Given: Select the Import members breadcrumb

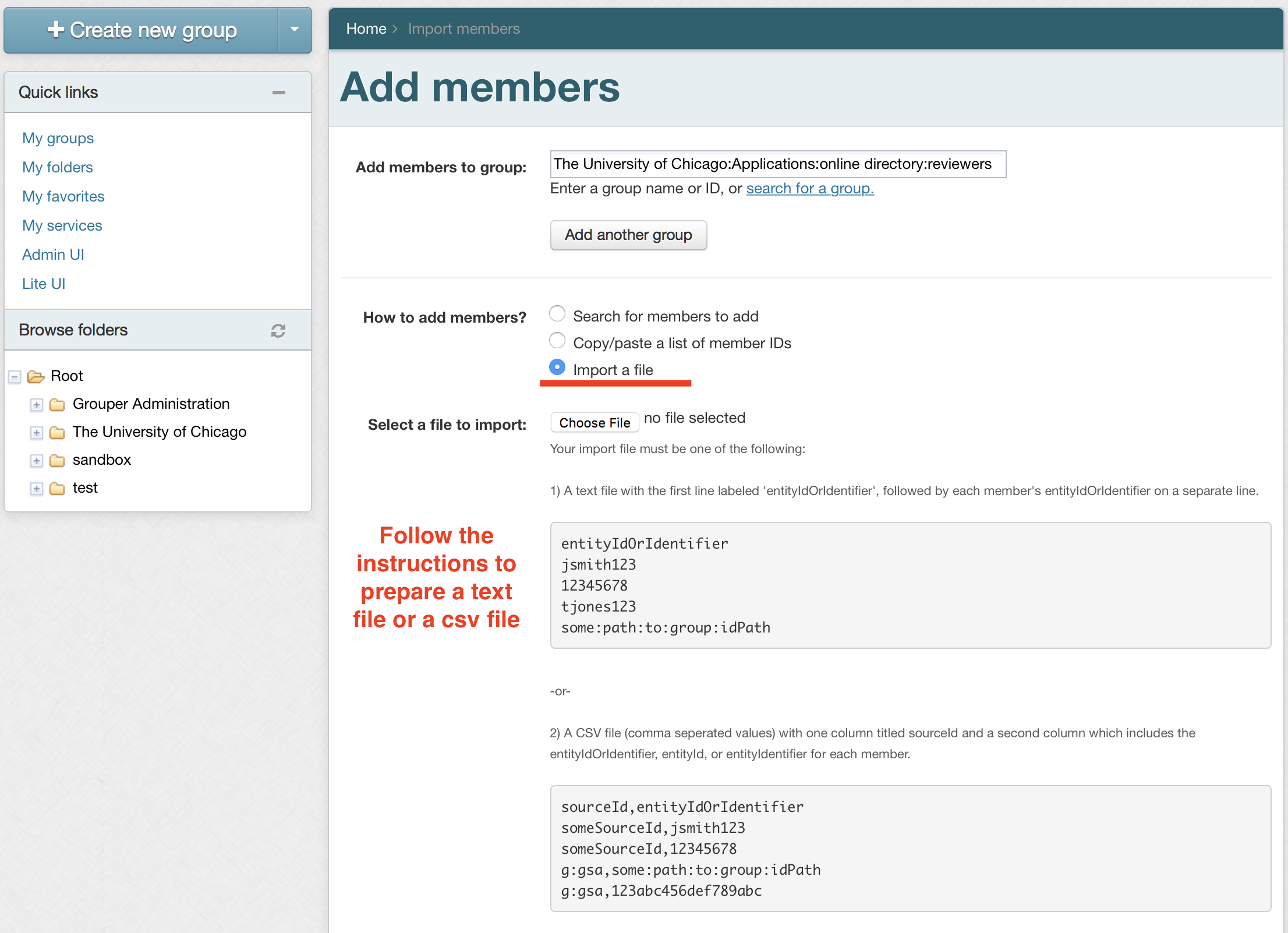Looking at the screenshot, I should click(x=463, y=28).
